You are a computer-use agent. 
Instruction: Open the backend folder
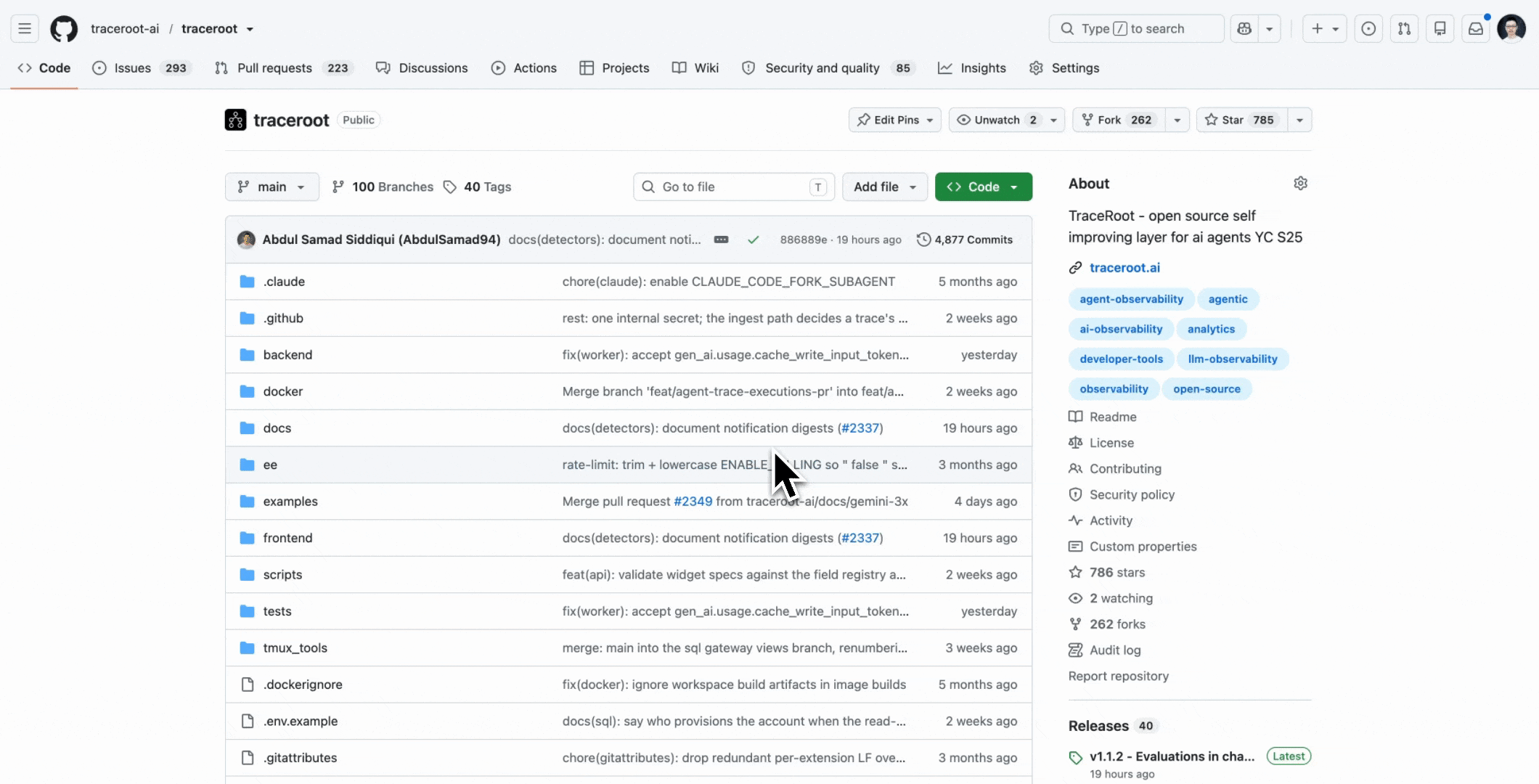(x=287, y=355)
